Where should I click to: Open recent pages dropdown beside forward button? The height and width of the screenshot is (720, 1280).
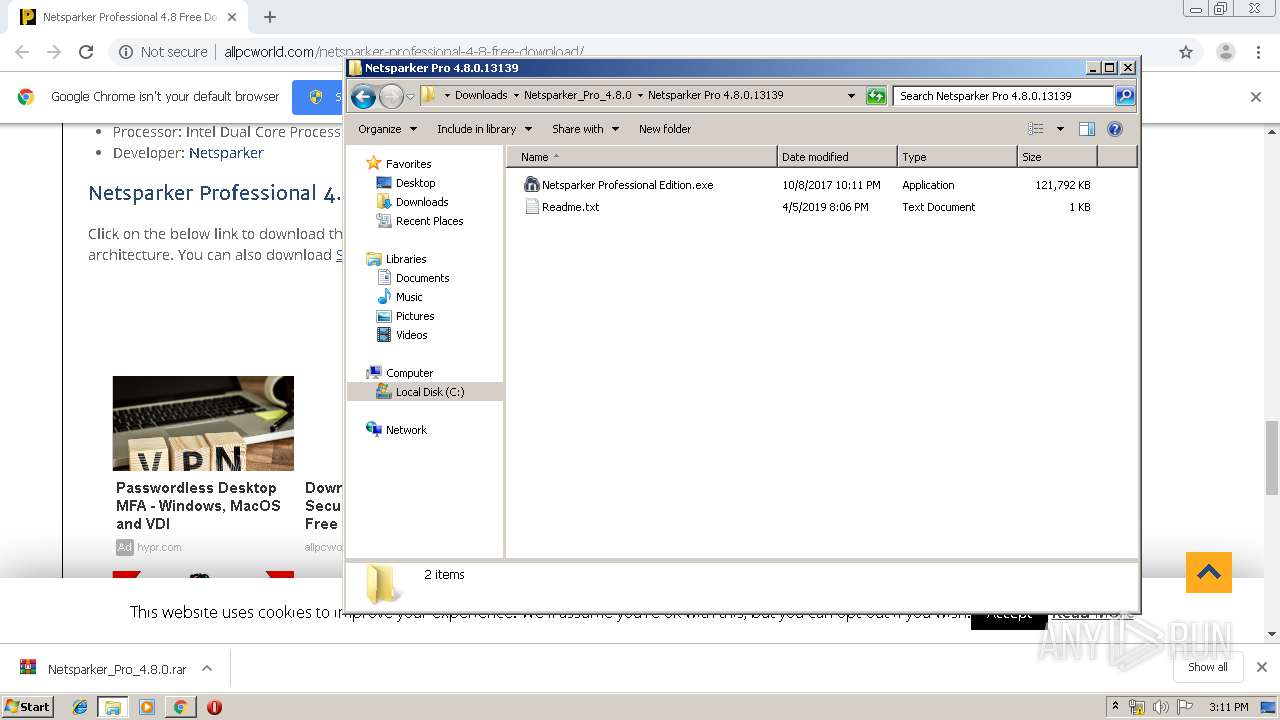coord(410,97)
